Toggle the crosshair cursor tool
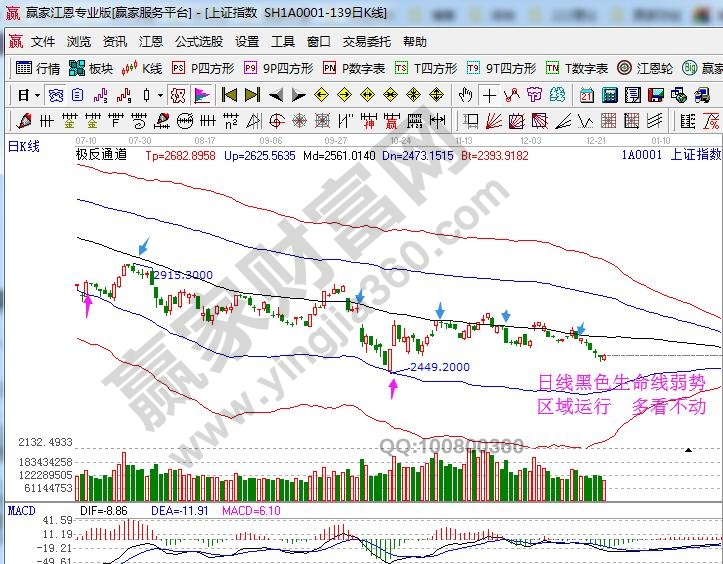This screenshot has width=723, height=564. tap(488, 96)
